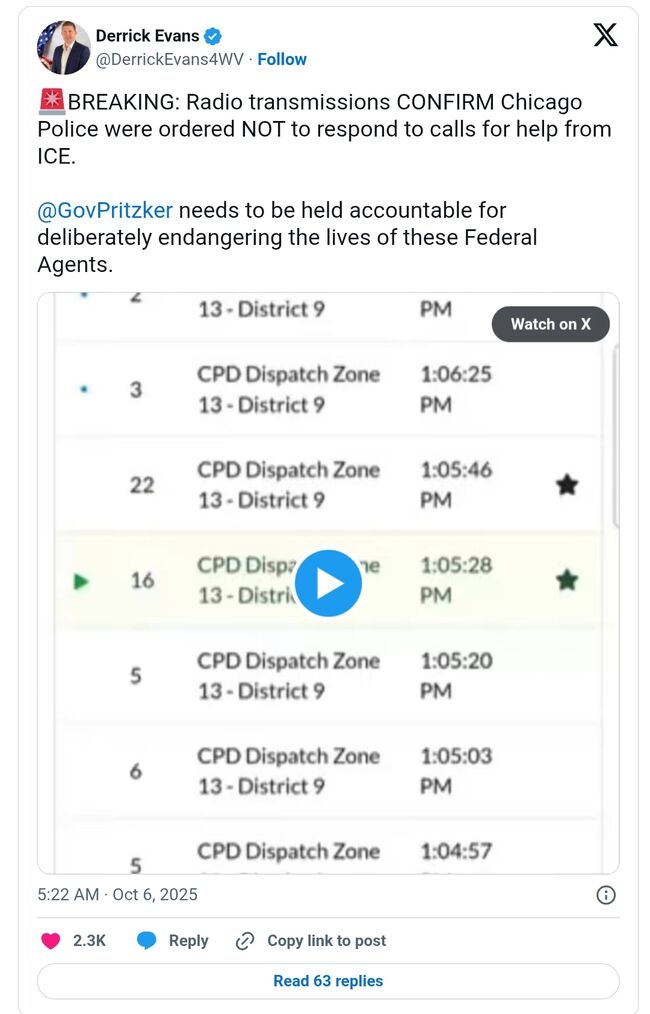Open the @GovPritzker mention link
The width and height of the screenshot is (650, 1014).
pyautogui.click(x=105, y=210)
